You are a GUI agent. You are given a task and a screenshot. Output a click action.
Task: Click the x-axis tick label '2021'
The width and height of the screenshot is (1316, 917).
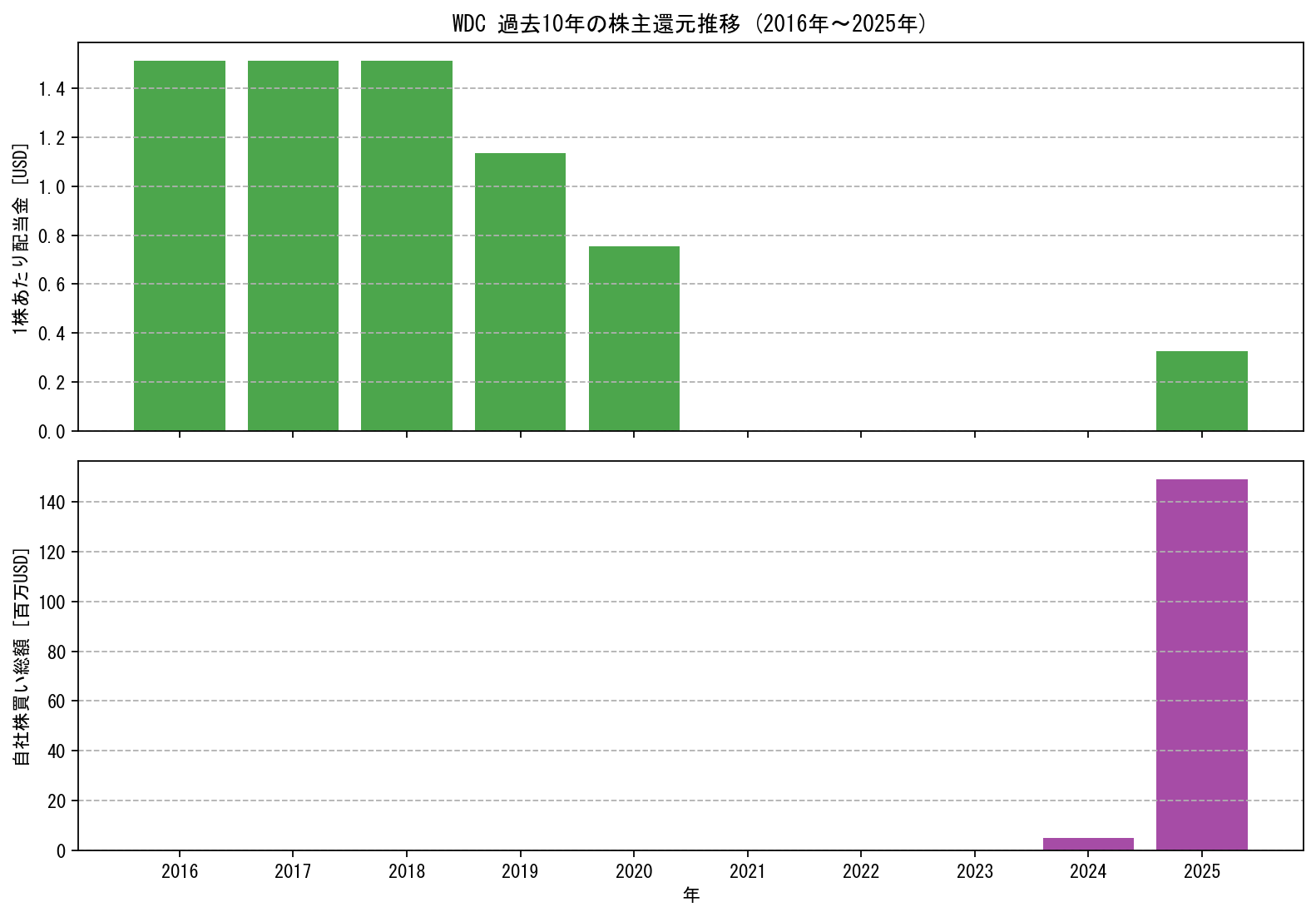(748, 871)
